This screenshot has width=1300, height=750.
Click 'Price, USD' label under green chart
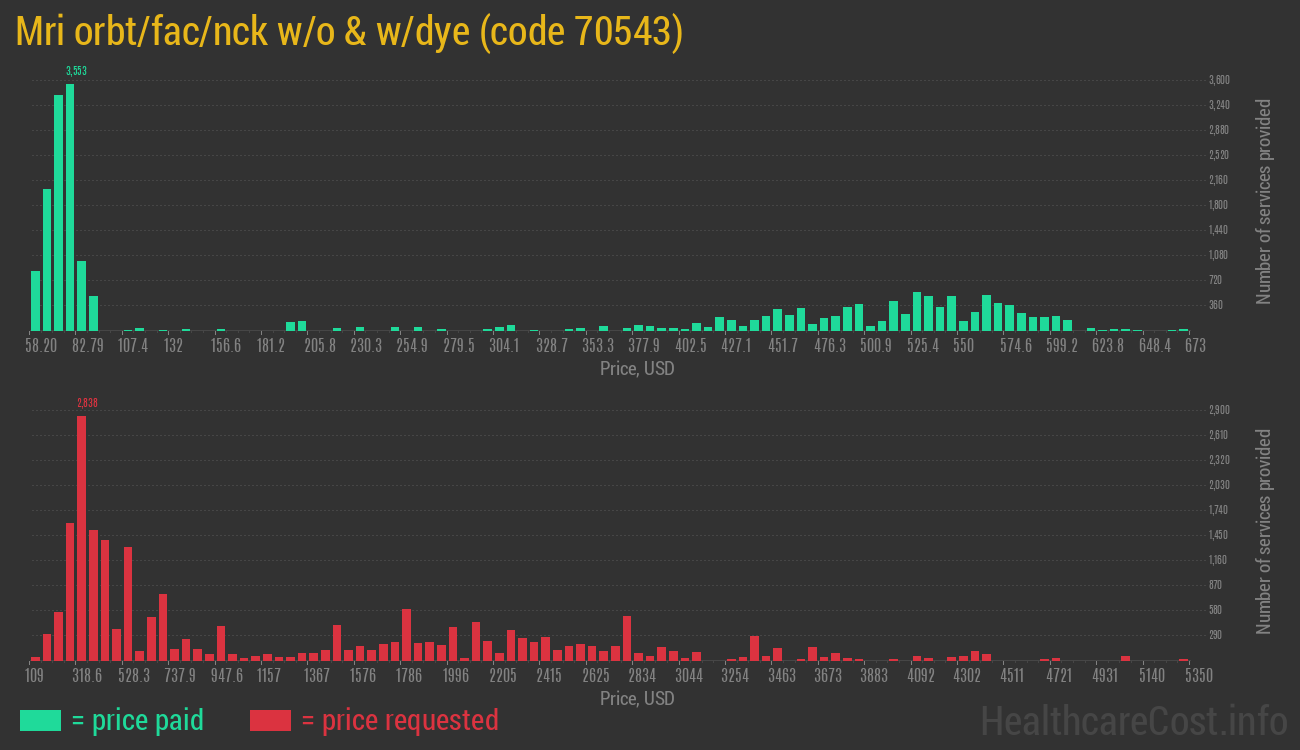(637, 369)
